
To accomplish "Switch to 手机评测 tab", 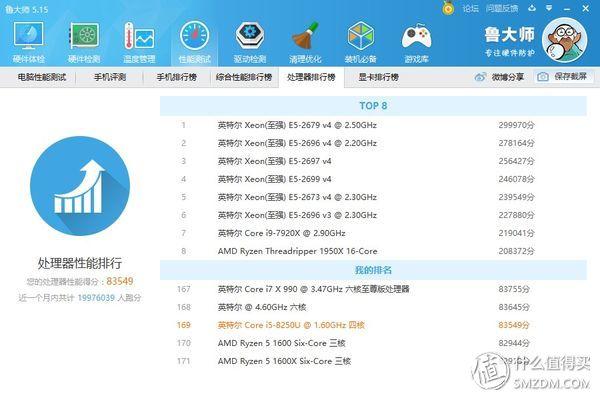I will tap(110, 77).
